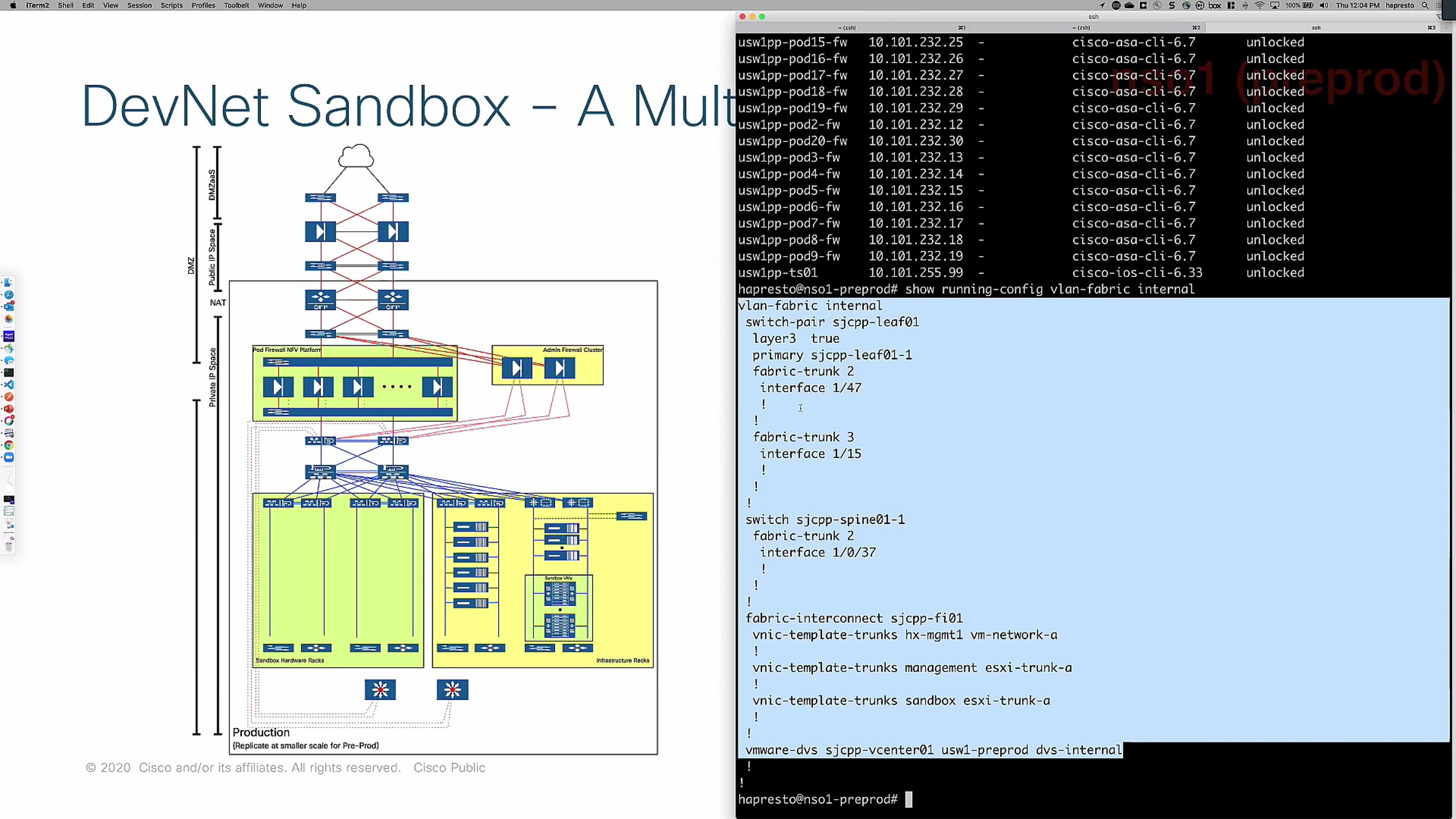Open the Session menu

click(x=140, y=5)
